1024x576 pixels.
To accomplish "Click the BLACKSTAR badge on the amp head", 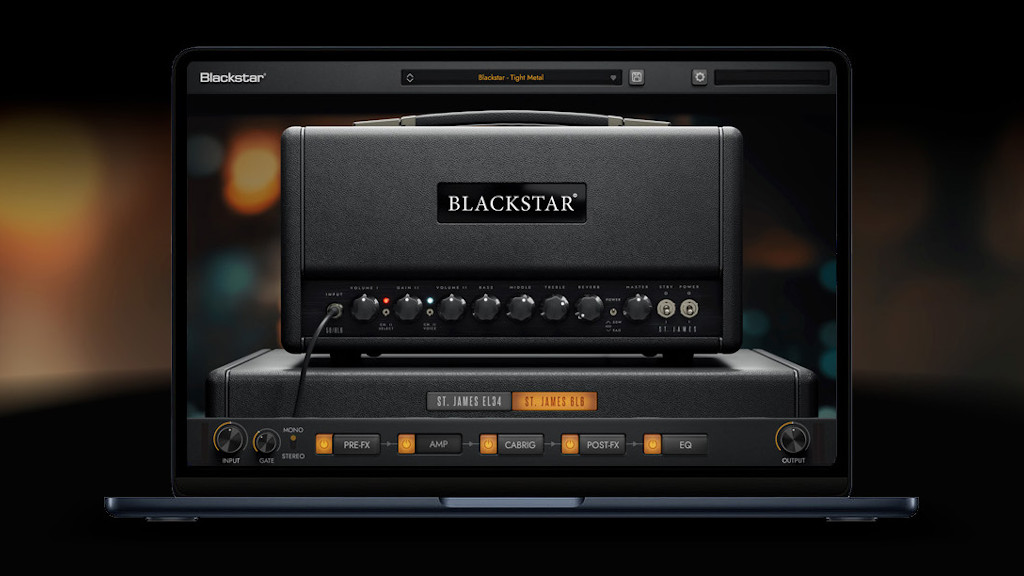I will [x=511, y=203].
